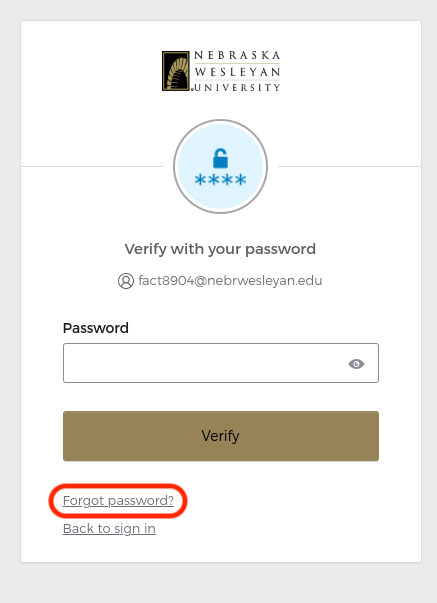
Task: Focus the Password input field
Action: [221, 363]
